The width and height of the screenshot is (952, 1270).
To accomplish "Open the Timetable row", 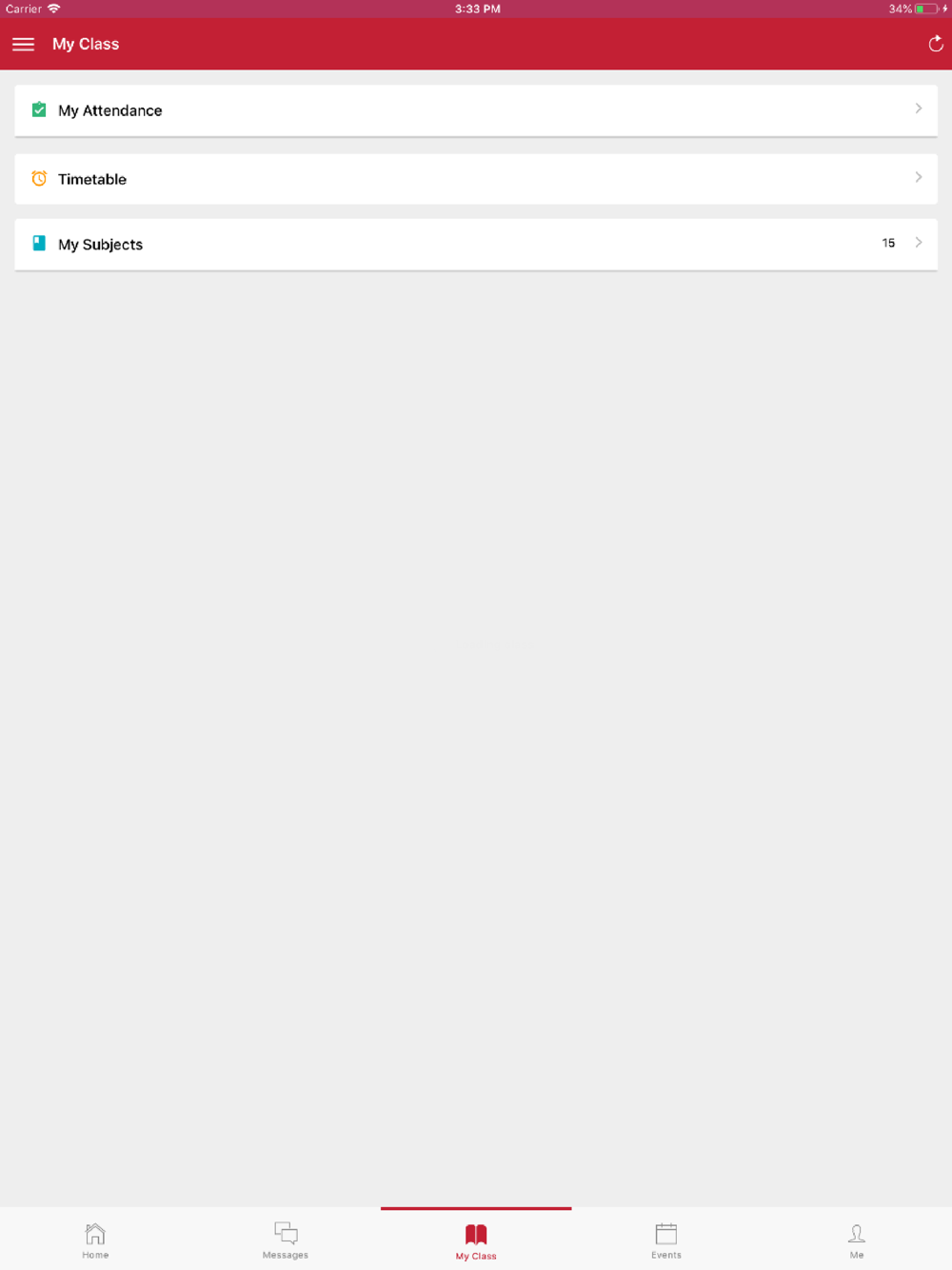I will [x=476, y=179].
